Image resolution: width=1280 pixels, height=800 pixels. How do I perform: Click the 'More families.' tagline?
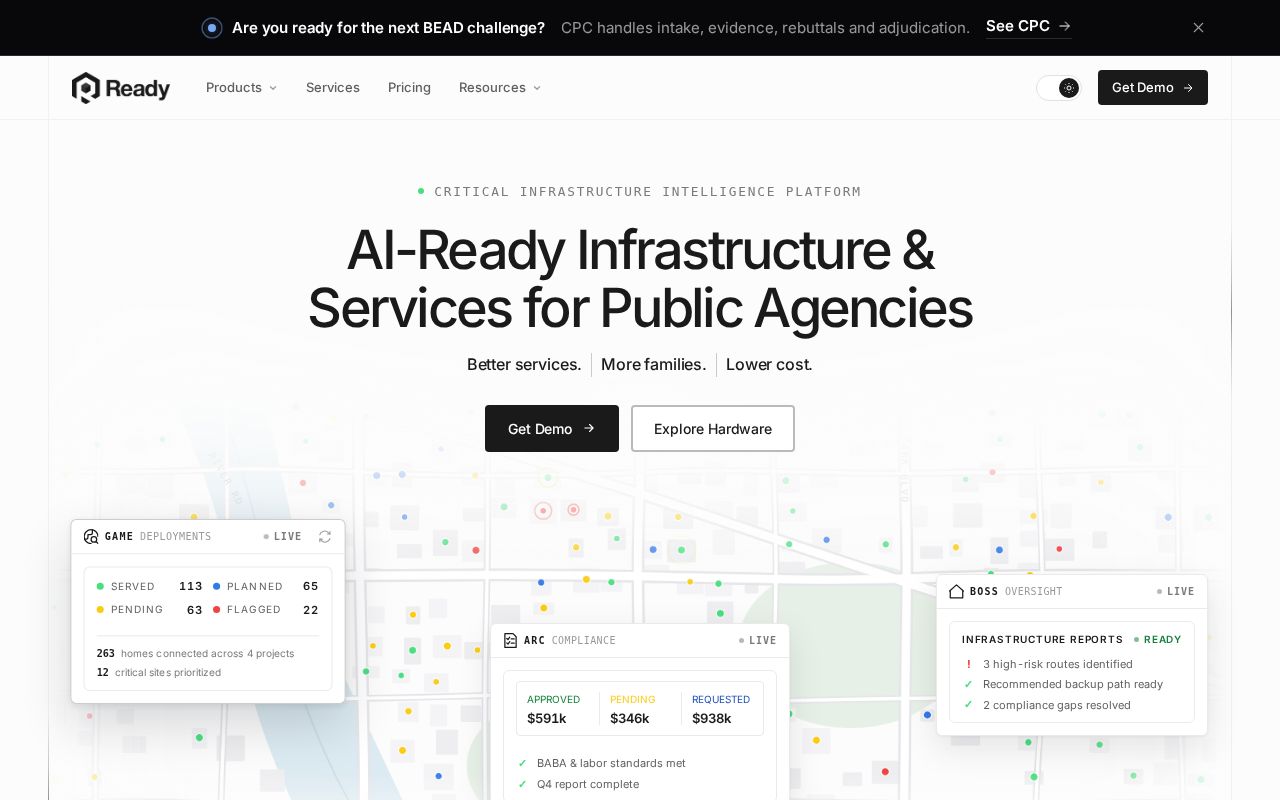(x=653, y=365)
